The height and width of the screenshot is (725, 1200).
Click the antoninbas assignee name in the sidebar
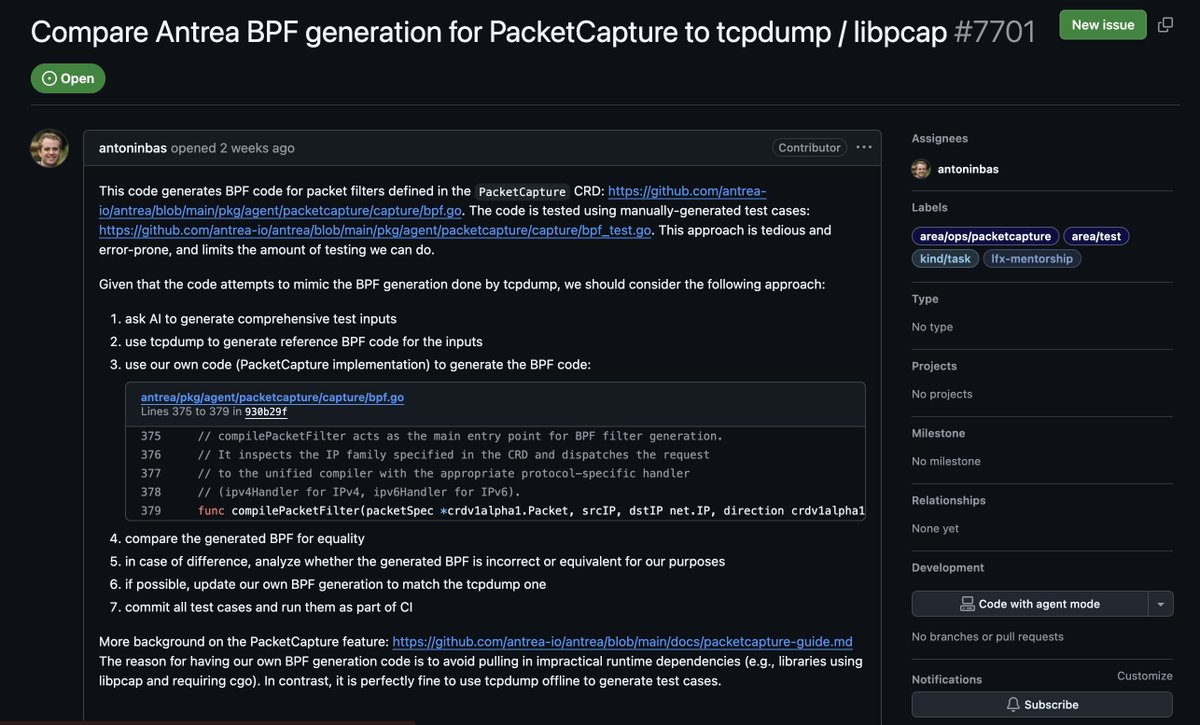[x=968, y=169]
